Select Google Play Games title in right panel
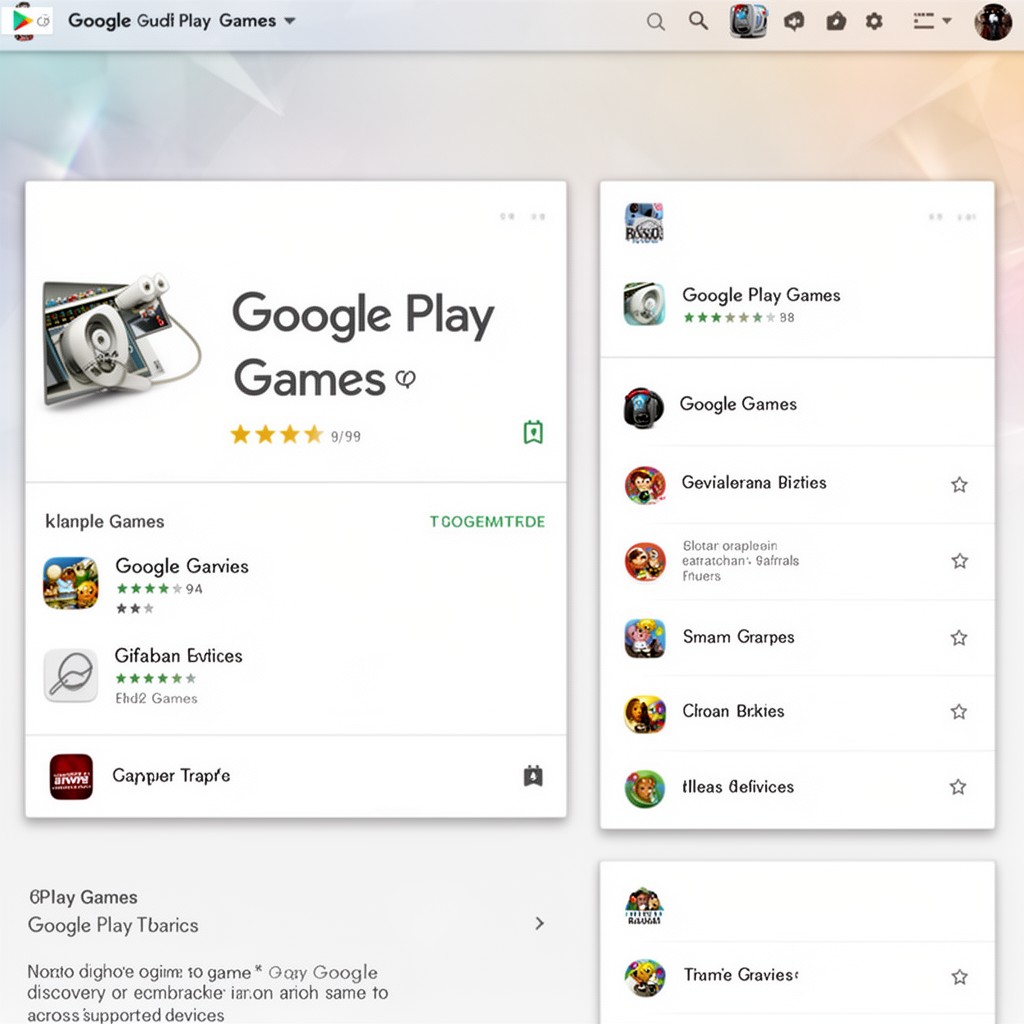 761,295
